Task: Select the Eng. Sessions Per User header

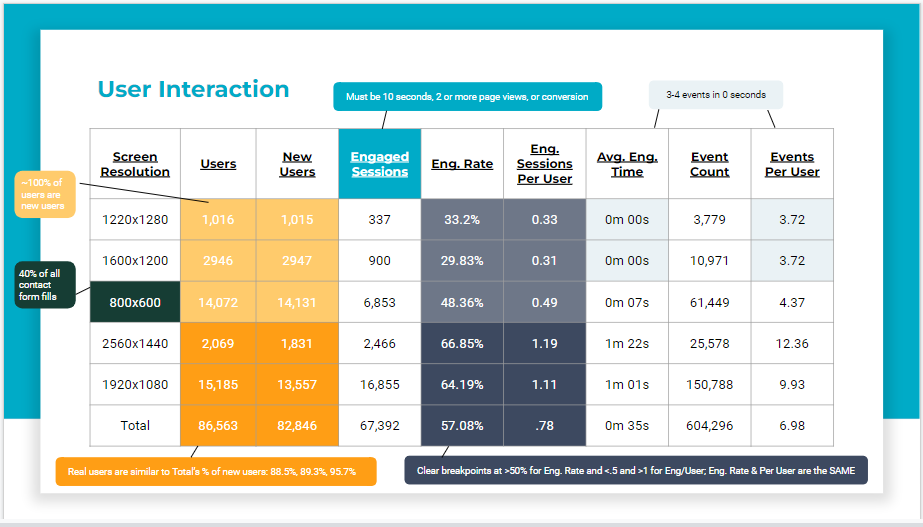Action: (544, 164)
